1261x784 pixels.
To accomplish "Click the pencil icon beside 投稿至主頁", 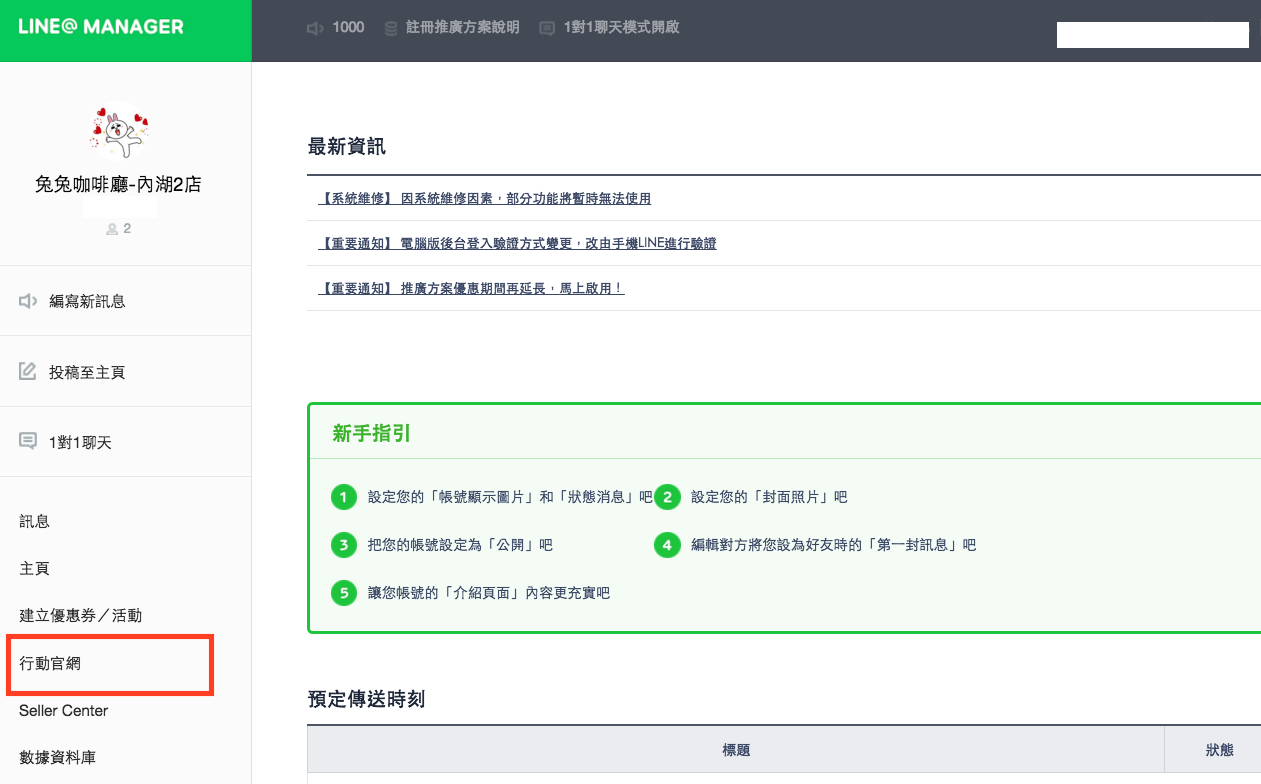I will (x=28, y=372).
